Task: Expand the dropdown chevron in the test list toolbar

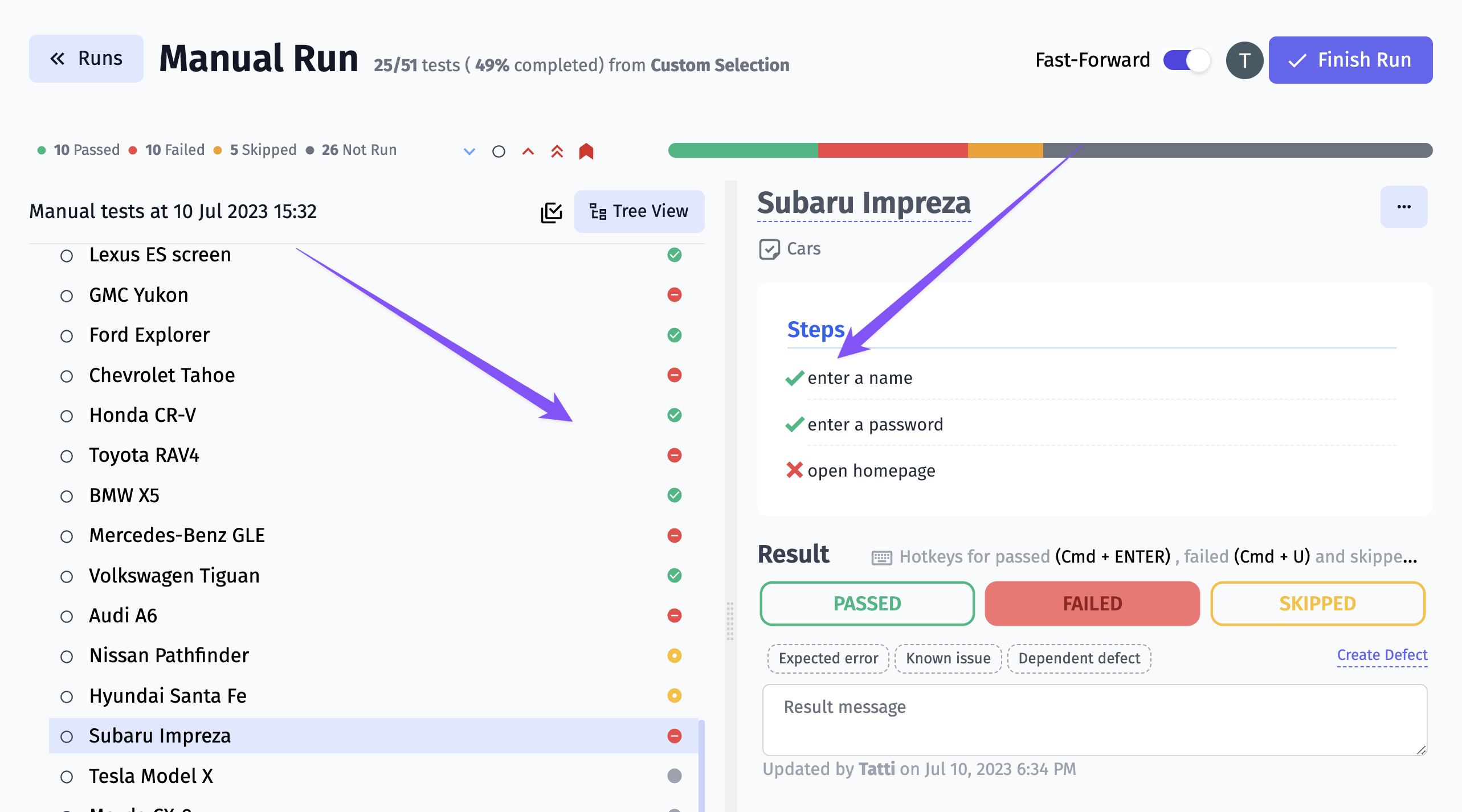Action: [467, 150]
